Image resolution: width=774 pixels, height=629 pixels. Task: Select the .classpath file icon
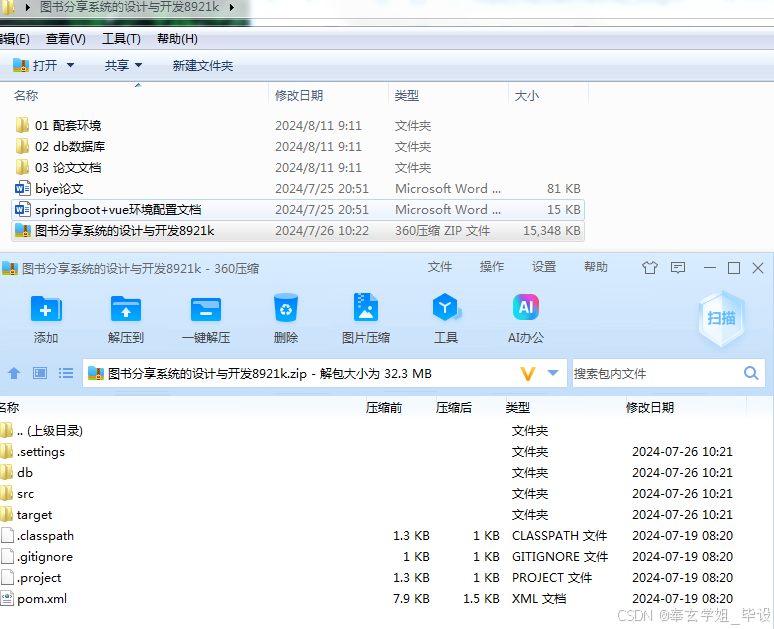pyautogui.click(x=7, y=535)
